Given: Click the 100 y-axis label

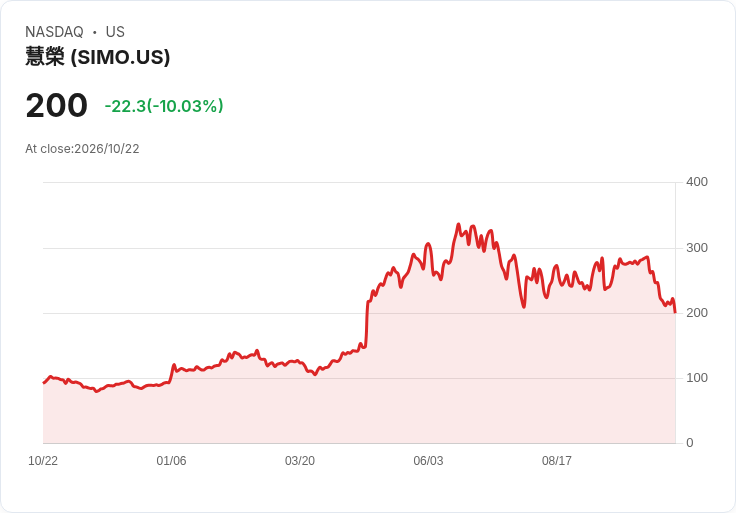Looking at the screenshot, I should (x=697, y=378).
